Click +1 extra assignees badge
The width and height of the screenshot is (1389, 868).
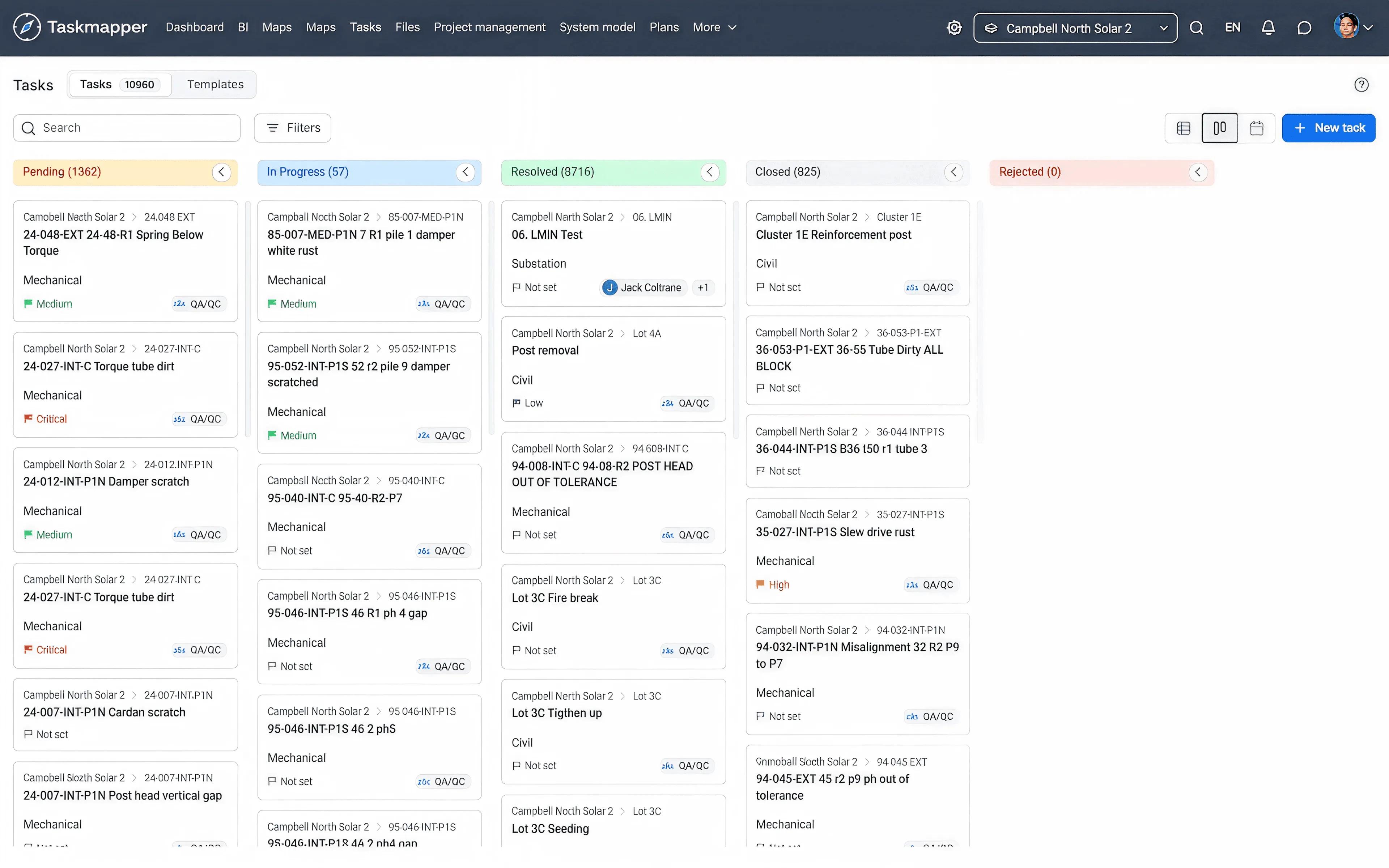click(703, 288)
